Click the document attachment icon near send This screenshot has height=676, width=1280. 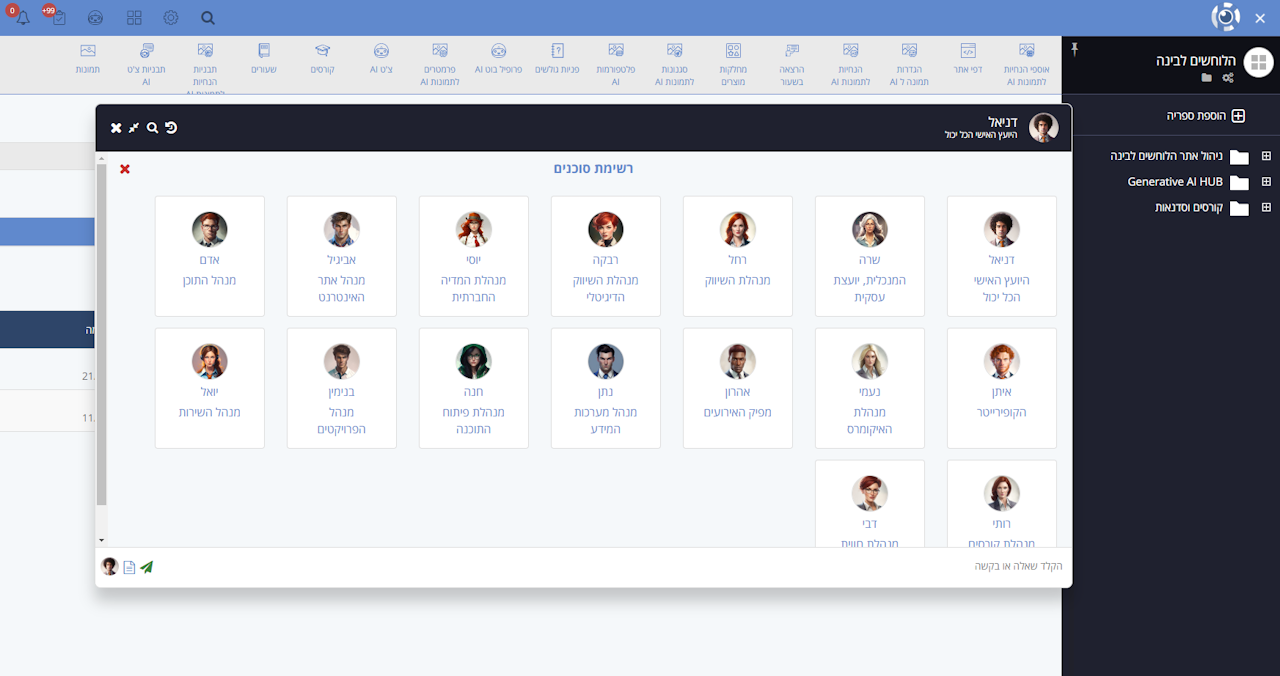tap(129, 567)
